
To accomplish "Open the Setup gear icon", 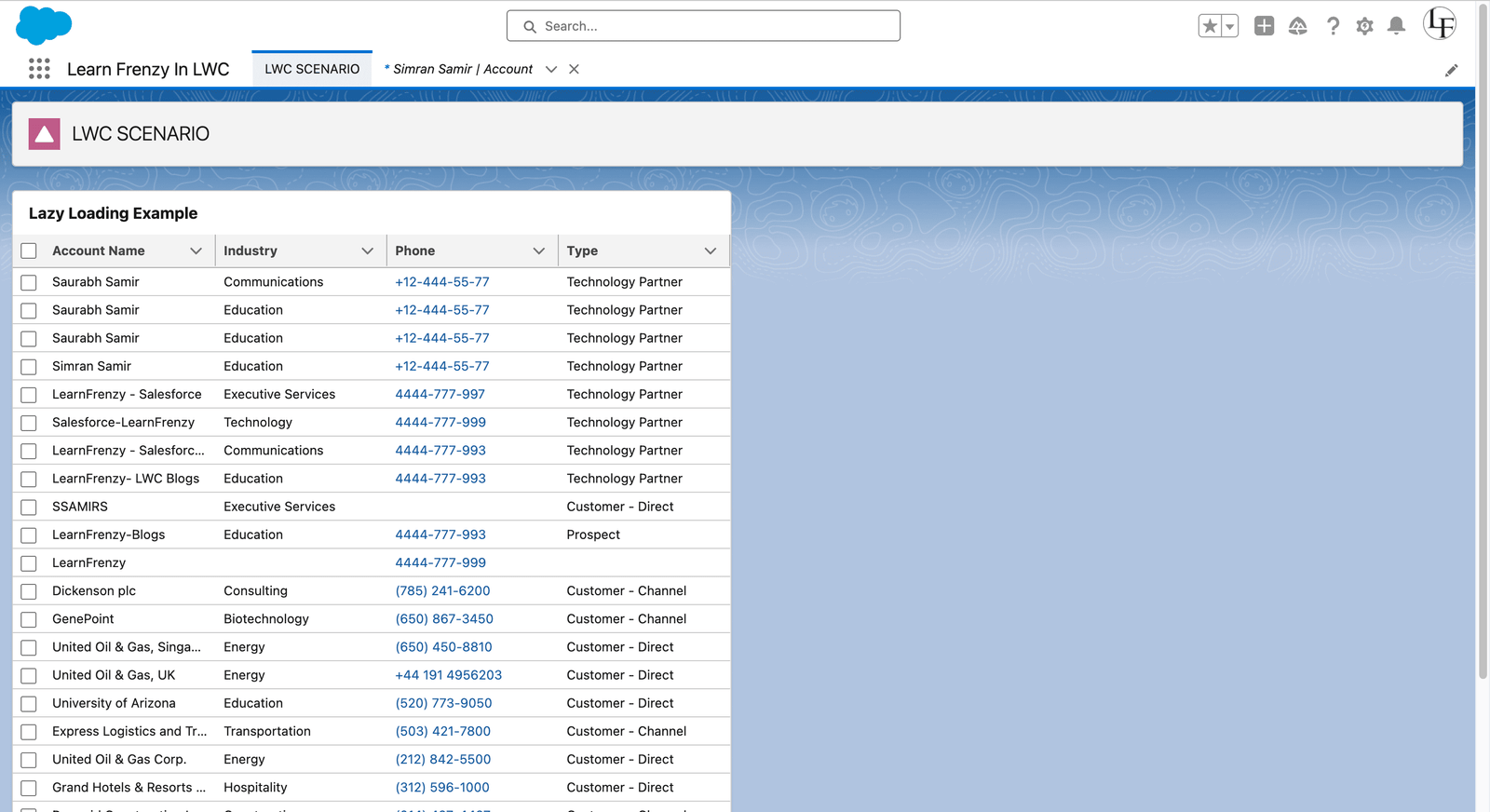I will tap(1364, 26).
